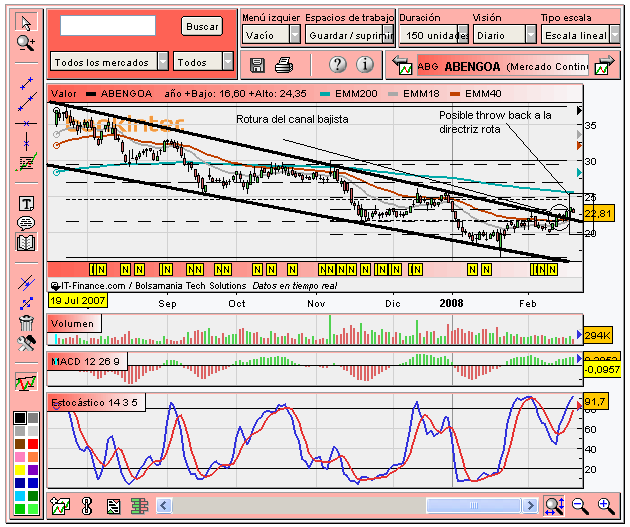Save the chart with the floppy icon
The width and height of the screenshot is (630, 527).
pos(257,65)
